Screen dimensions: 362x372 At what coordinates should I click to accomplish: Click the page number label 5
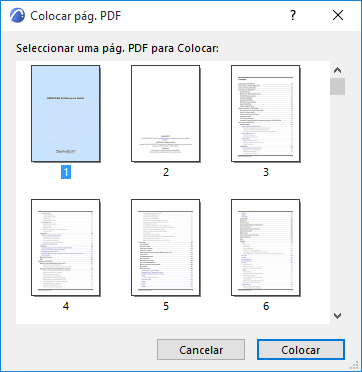click(166, 306)
